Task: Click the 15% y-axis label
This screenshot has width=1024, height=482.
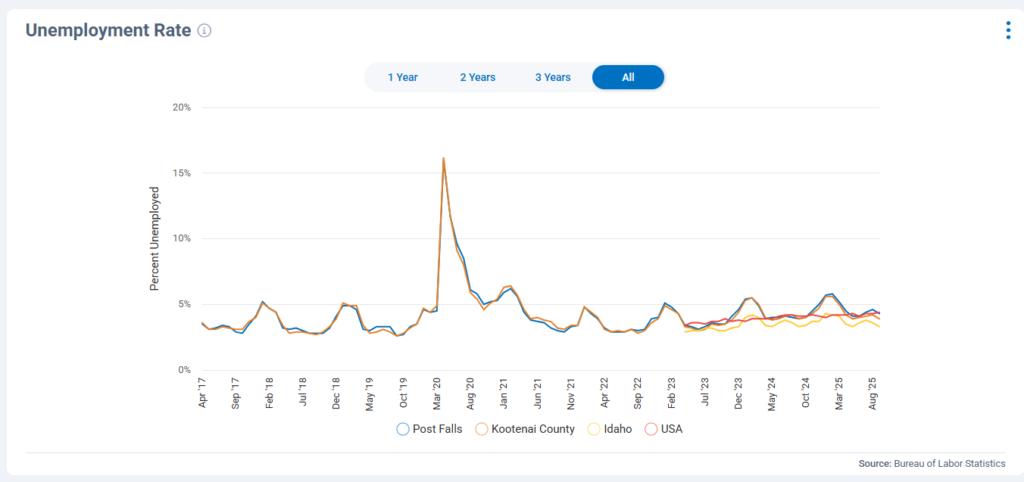Action: coord(182,173)
